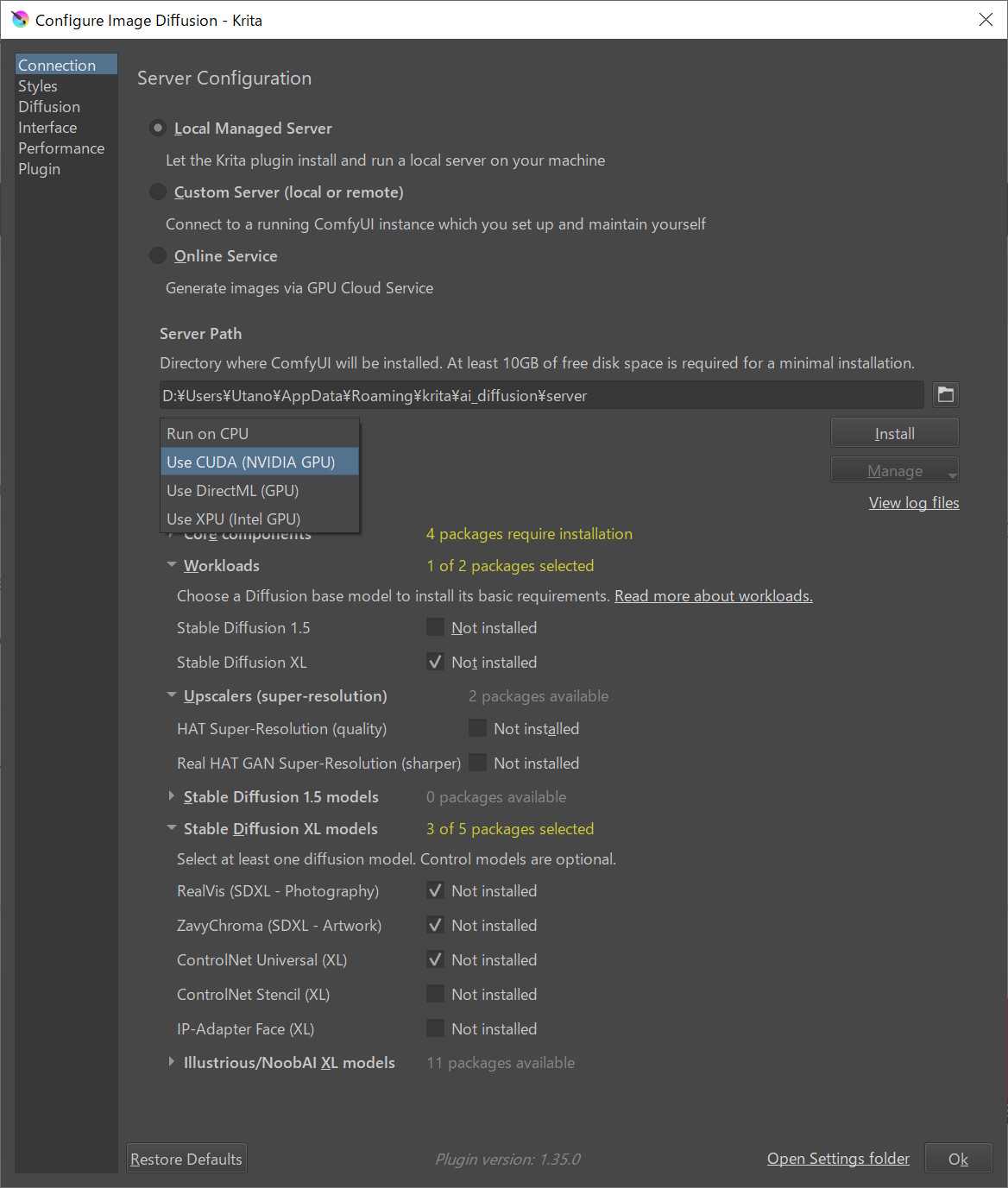Click the '4 packages require installation' status text
The height and width of the screenshot is (1188, 1008).
coord(529,534)
